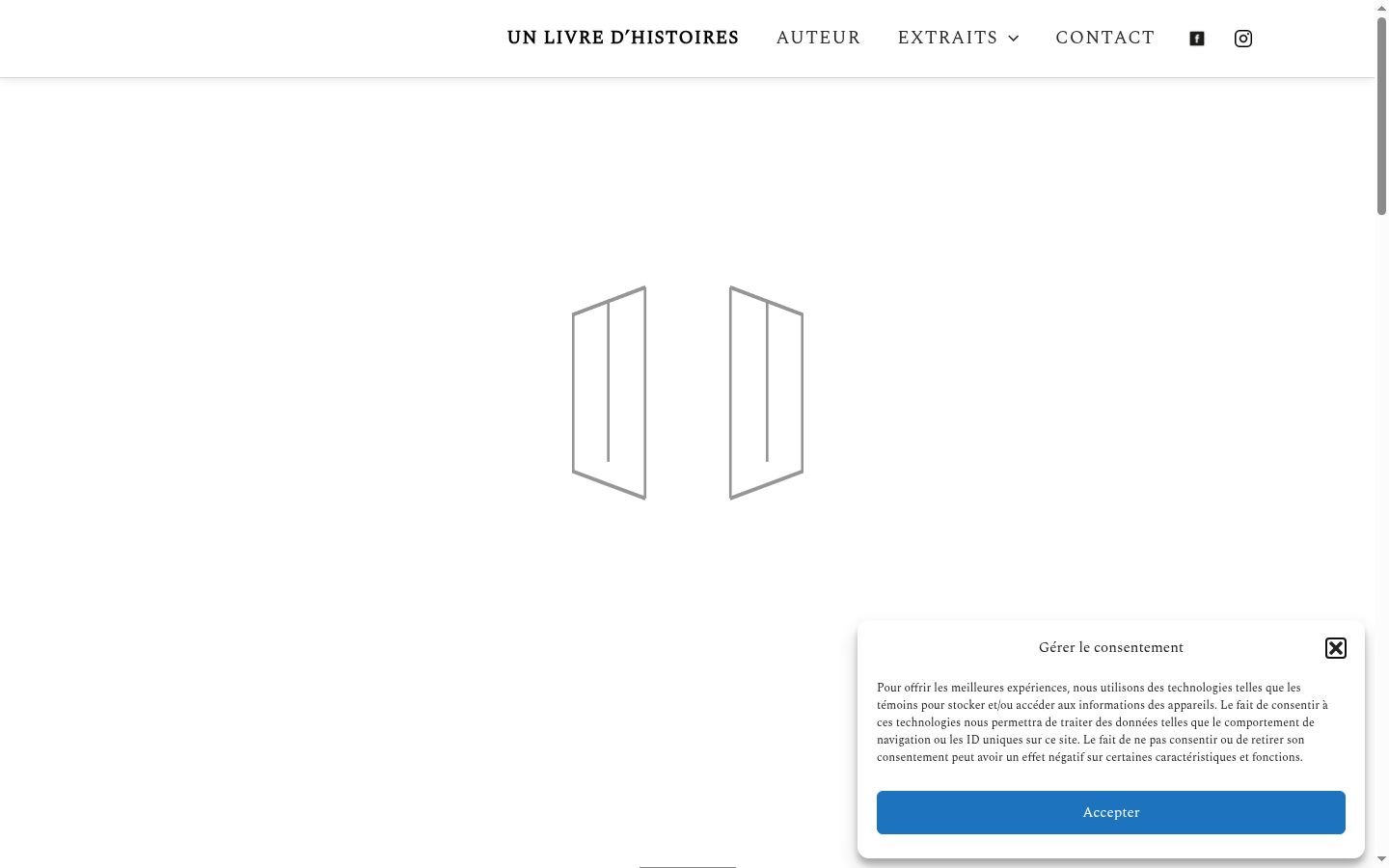Click the page vertical scrollbar thumb

1381,116
